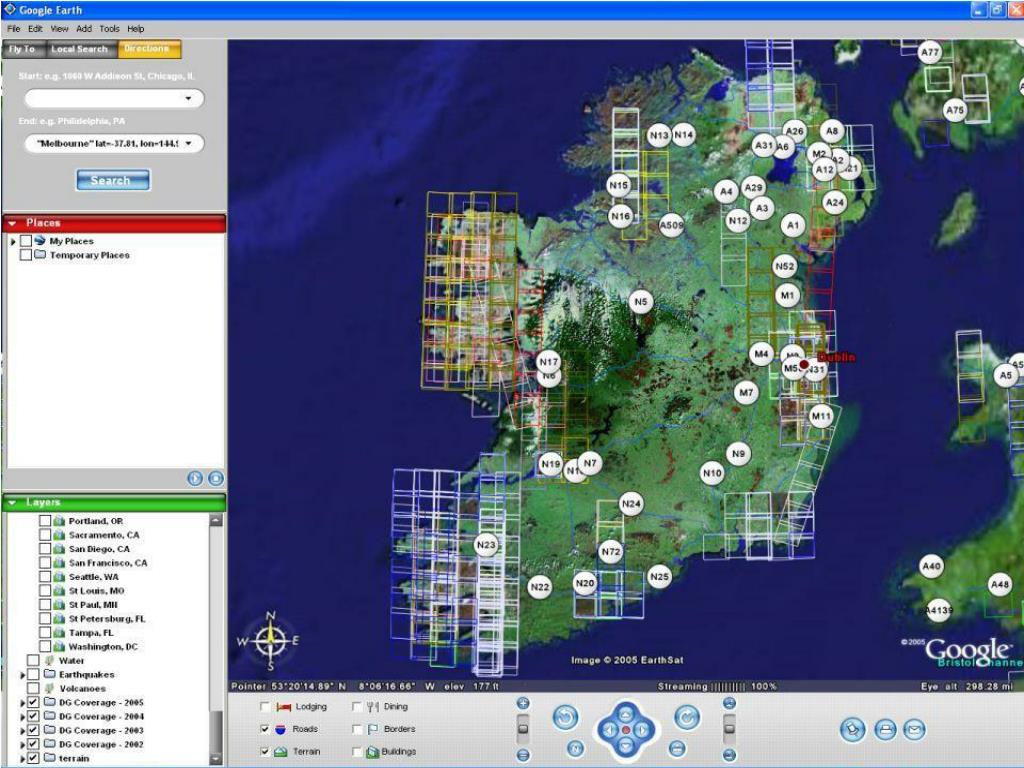
Task: Check the My Places checkbox
Action: tap(25, 241)
